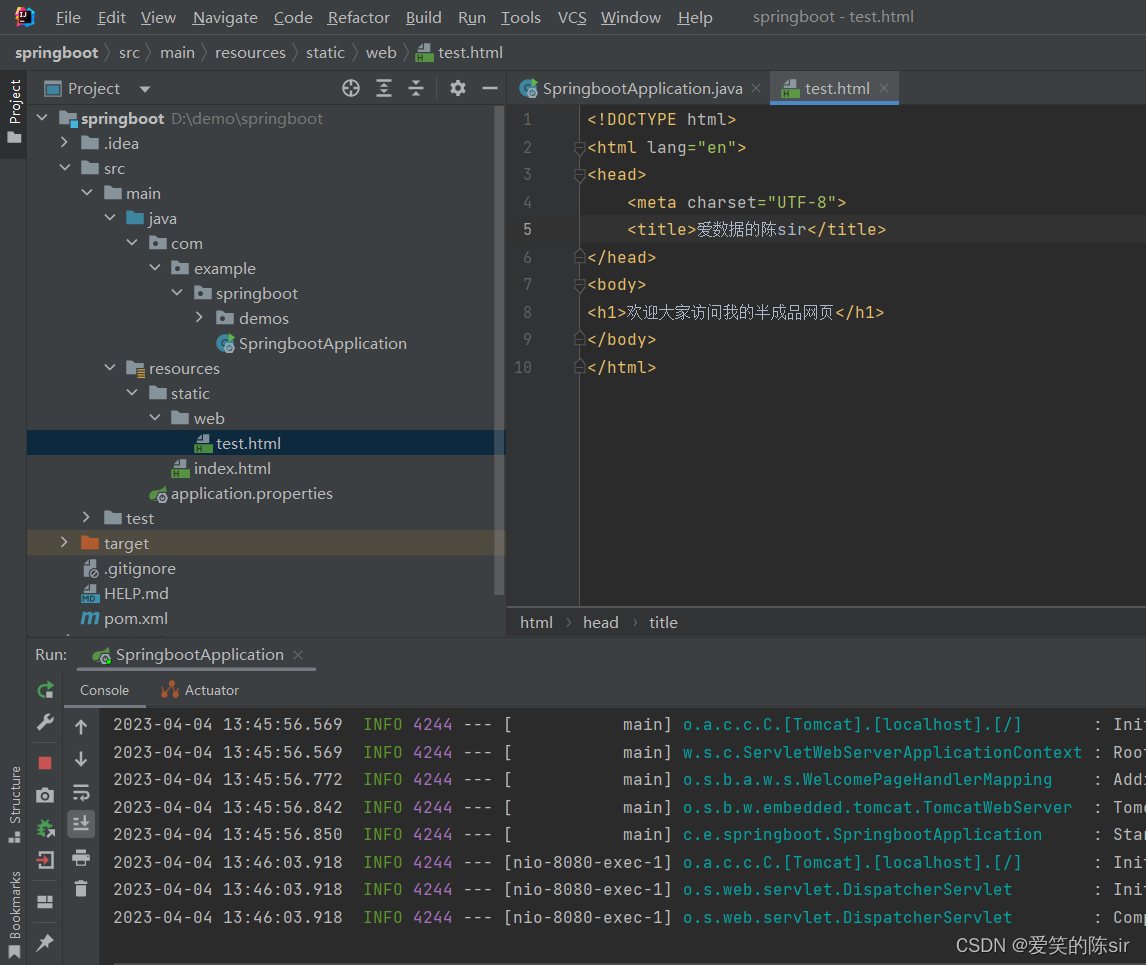Toggle soft-wrap in the console
This screenshot has height=965, width=1146.
pyautogui.click(x=81, y=792)
